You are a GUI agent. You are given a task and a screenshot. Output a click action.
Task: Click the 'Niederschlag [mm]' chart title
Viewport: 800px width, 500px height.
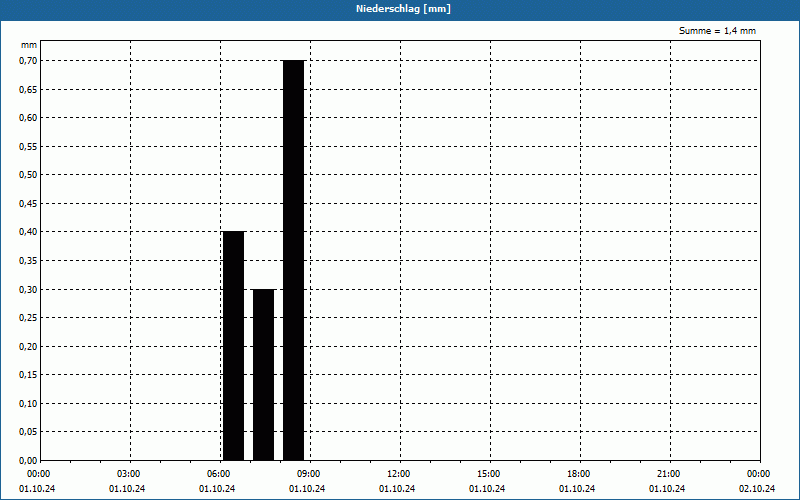coord(403,9)
